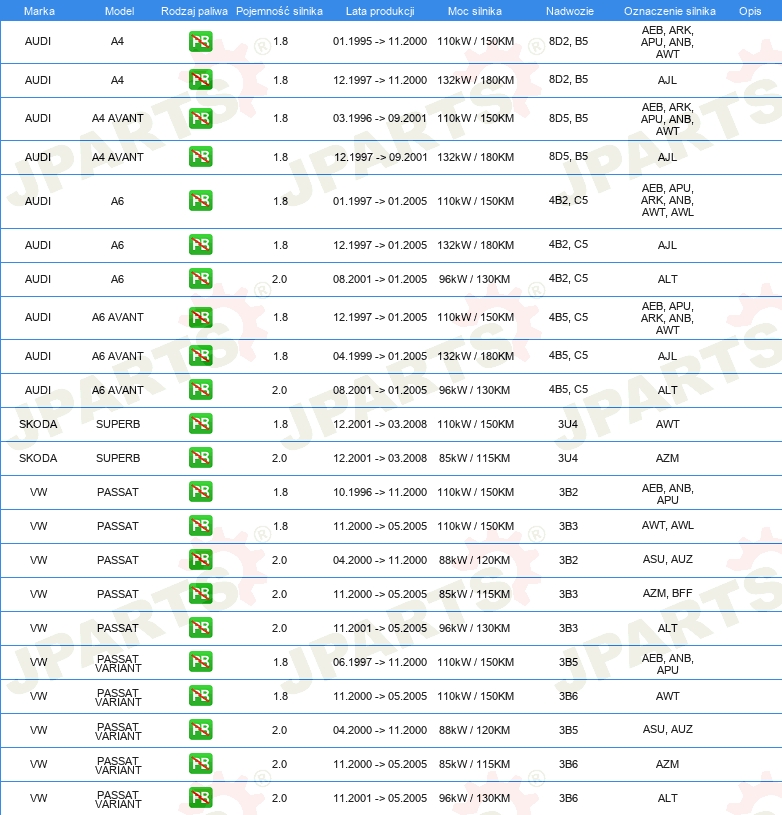Click the Oznaczenie silnika column header
Image resolution: width=782 pixels, height=815 pixels.
[670, 11]
